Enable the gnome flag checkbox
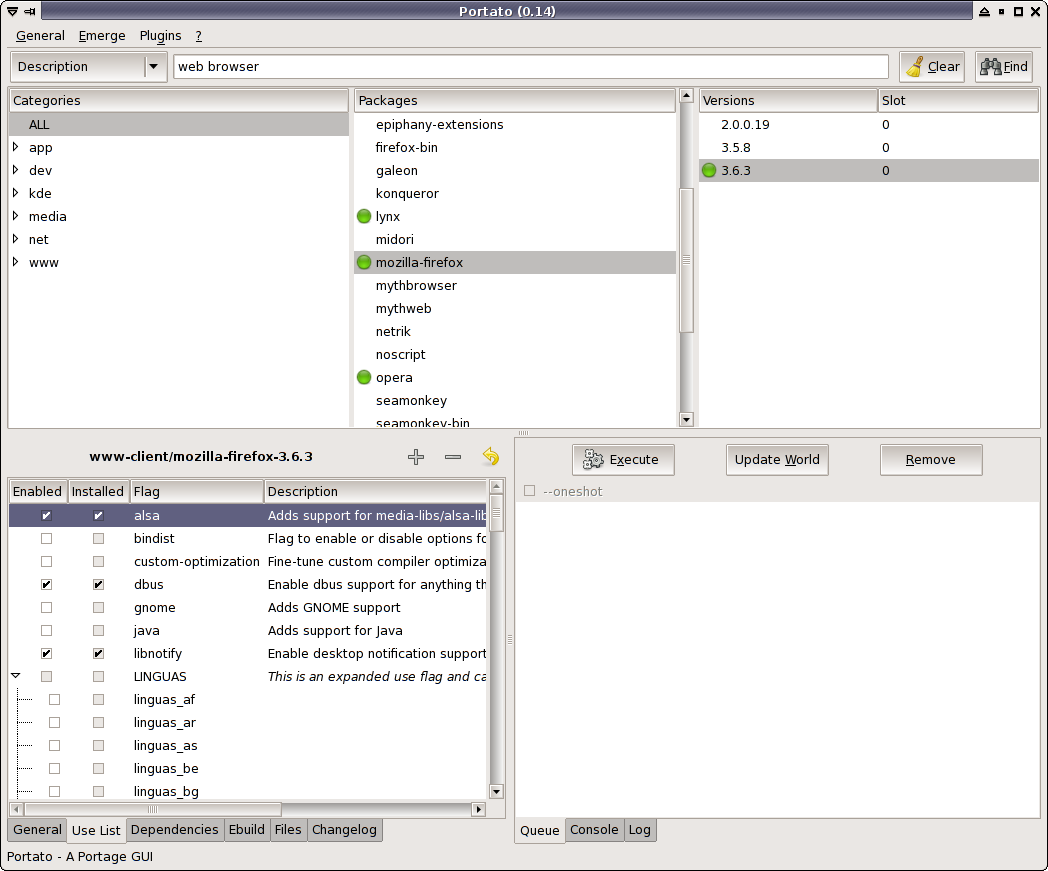 coord(46,608)
